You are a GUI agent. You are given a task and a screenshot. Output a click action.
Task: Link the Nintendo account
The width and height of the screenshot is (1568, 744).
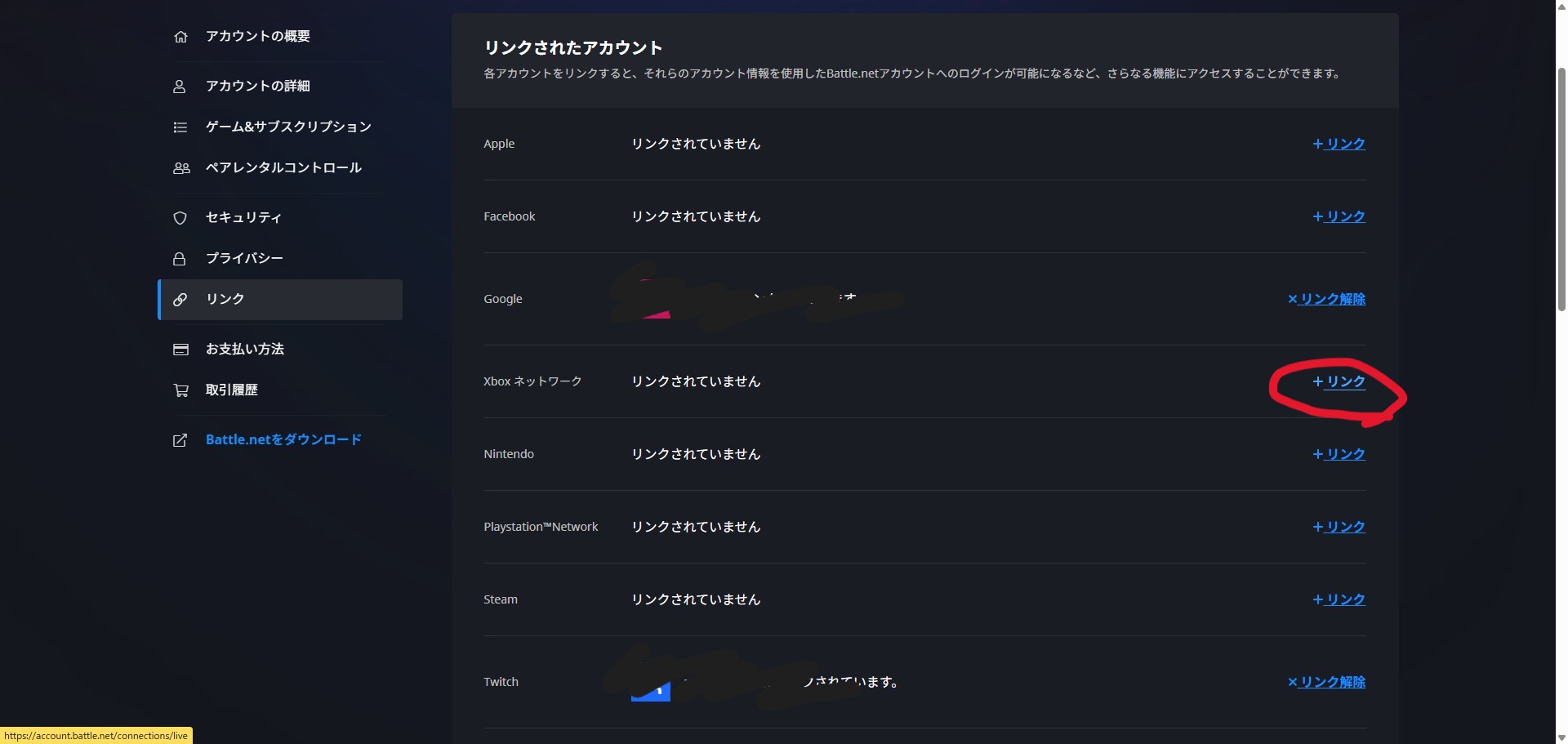click(1339, 454)
